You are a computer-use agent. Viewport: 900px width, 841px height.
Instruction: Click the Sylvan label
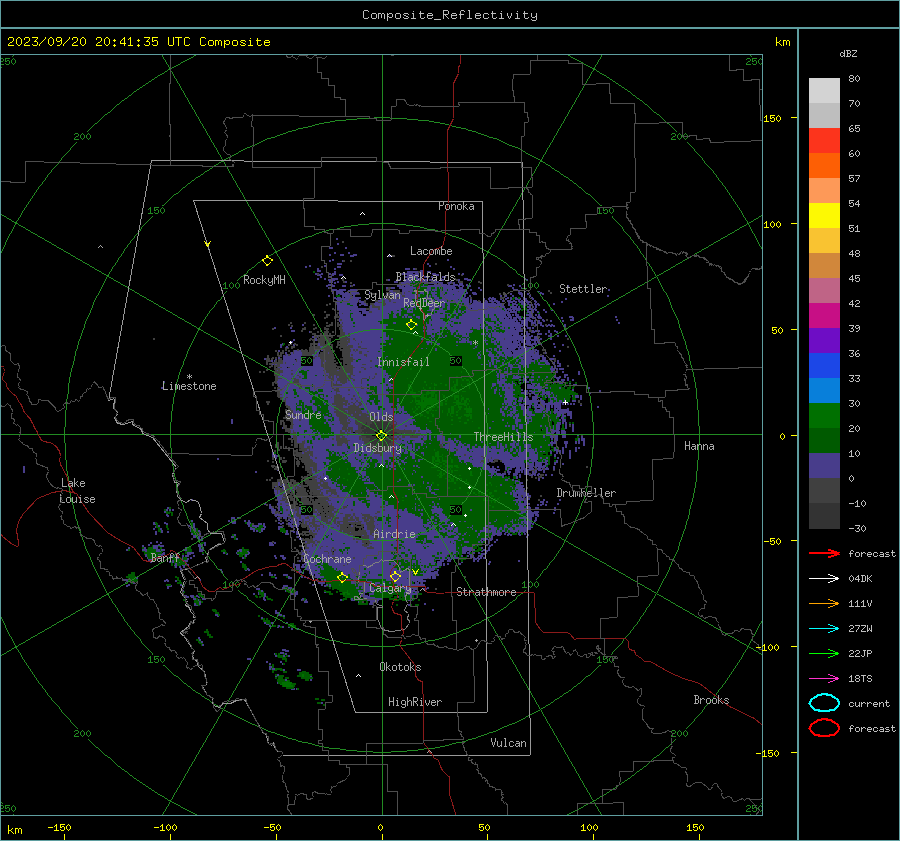click(382, 295)
